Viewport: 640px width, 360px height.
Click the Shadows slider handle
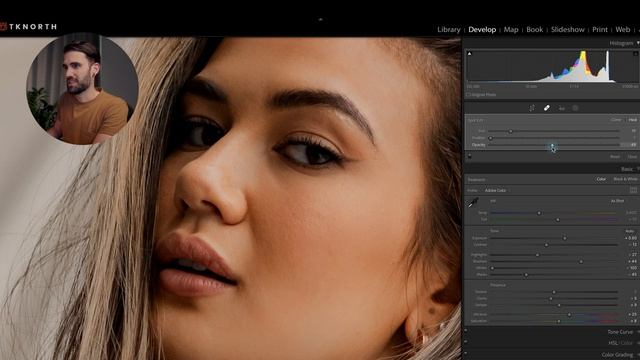[581, 261]
